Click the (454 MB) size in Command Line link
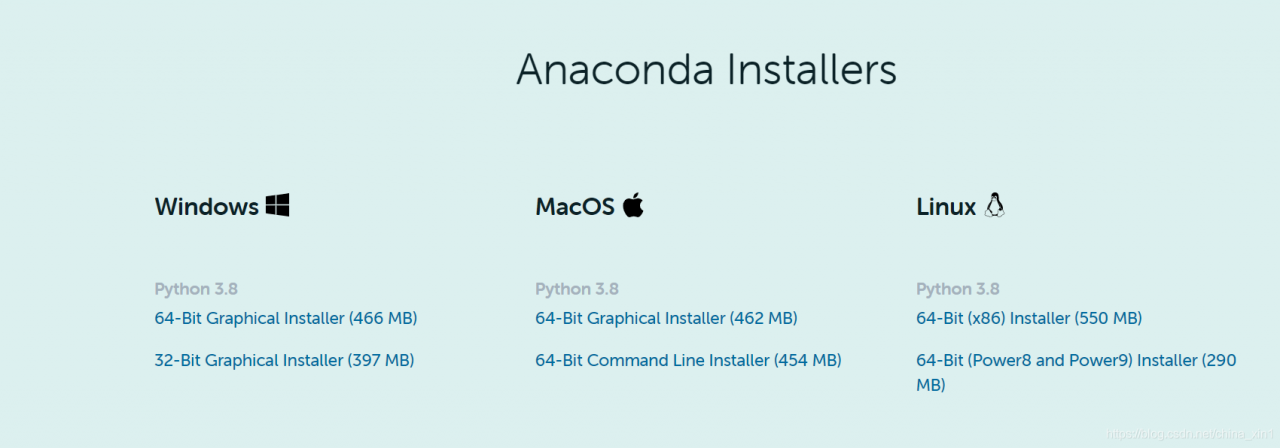Screen dimensions: 1280x448 808,360
